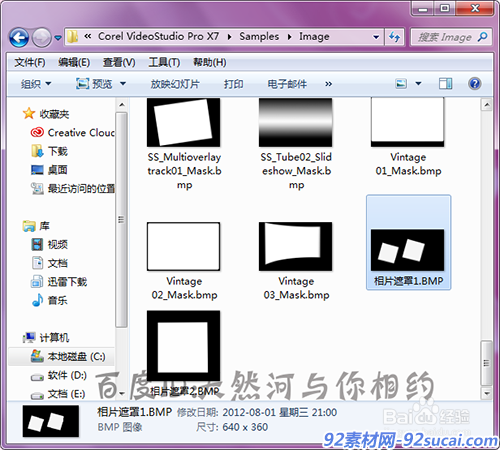Open the help question mark icon
Screen dimensions: 500x450
tap(475, 83)
